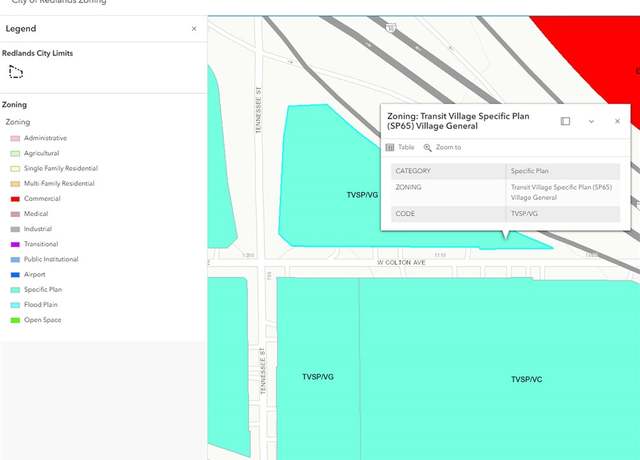Click the Open Space legend label

[42, 320]
